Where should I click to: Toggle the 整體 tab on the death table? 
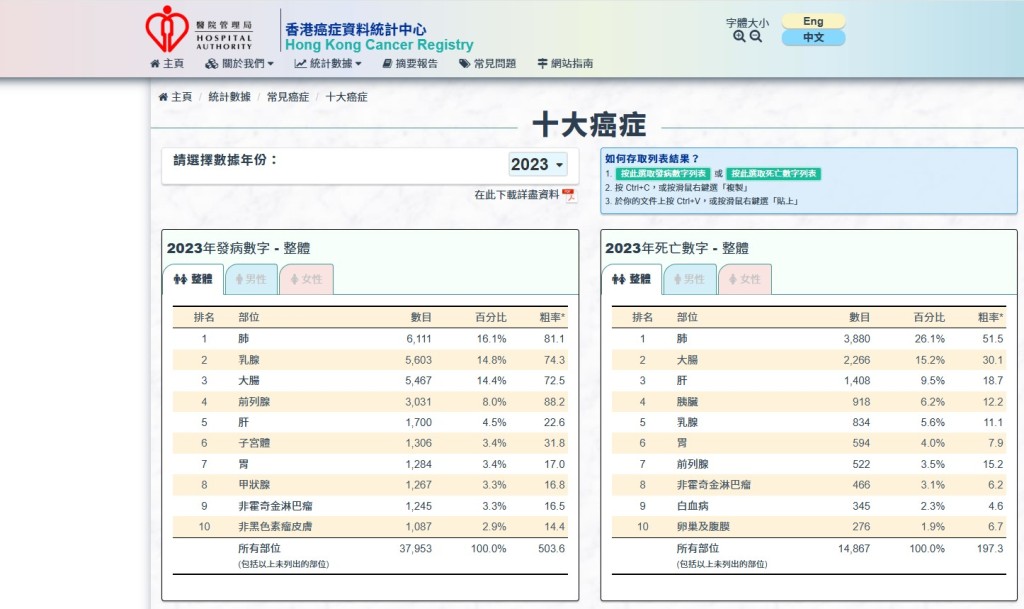[x=630, y=280]
